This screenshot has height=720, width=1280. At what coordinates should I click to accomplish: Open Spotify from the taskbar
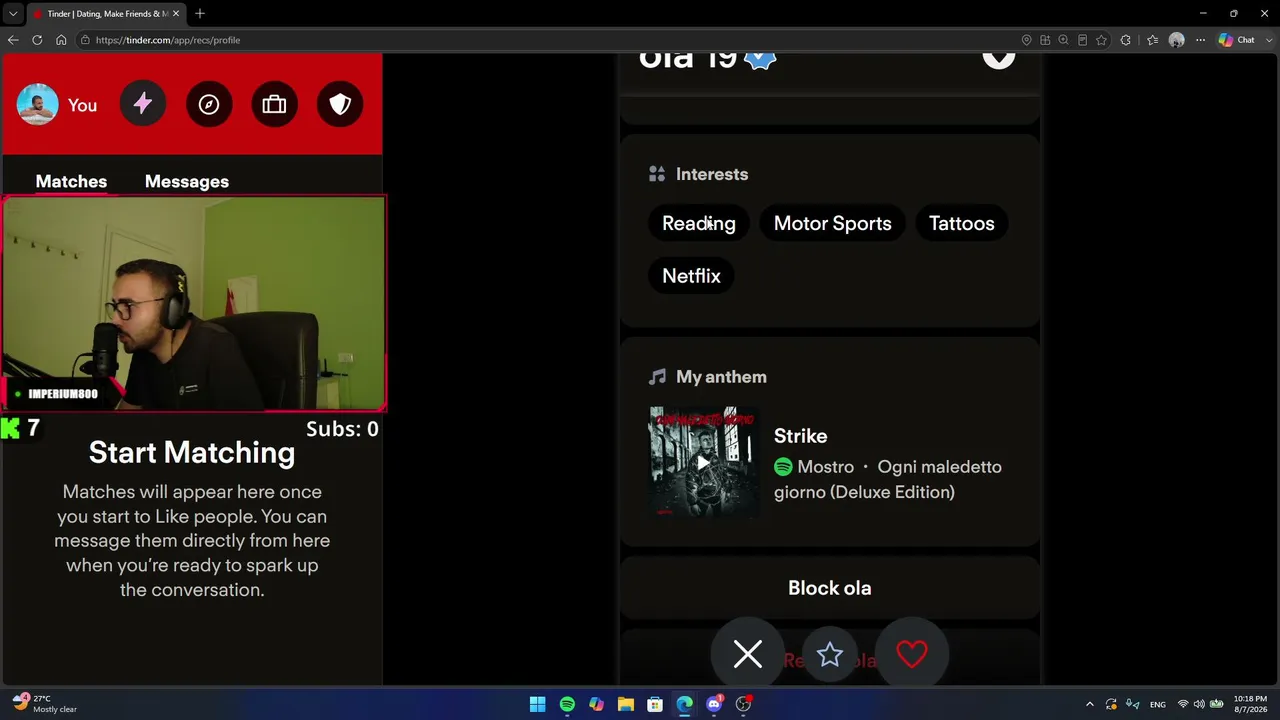(x=567, y=704)
